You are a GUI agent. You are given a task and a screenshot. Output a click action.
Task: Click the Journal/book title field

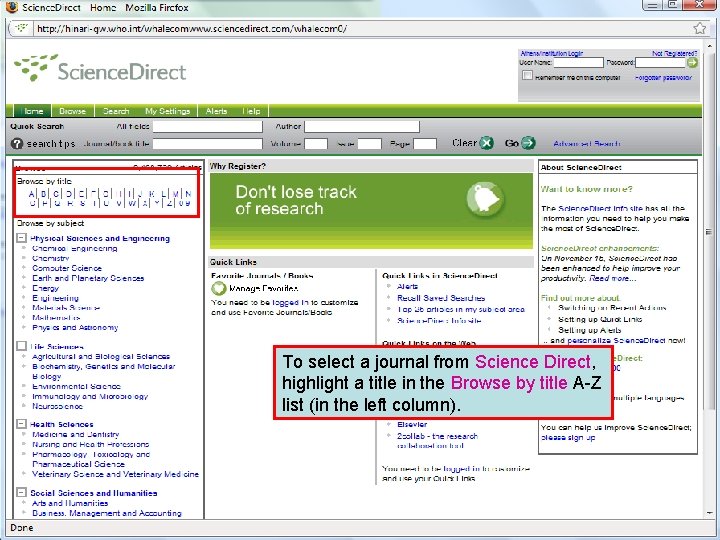click(x=208, y=144)
